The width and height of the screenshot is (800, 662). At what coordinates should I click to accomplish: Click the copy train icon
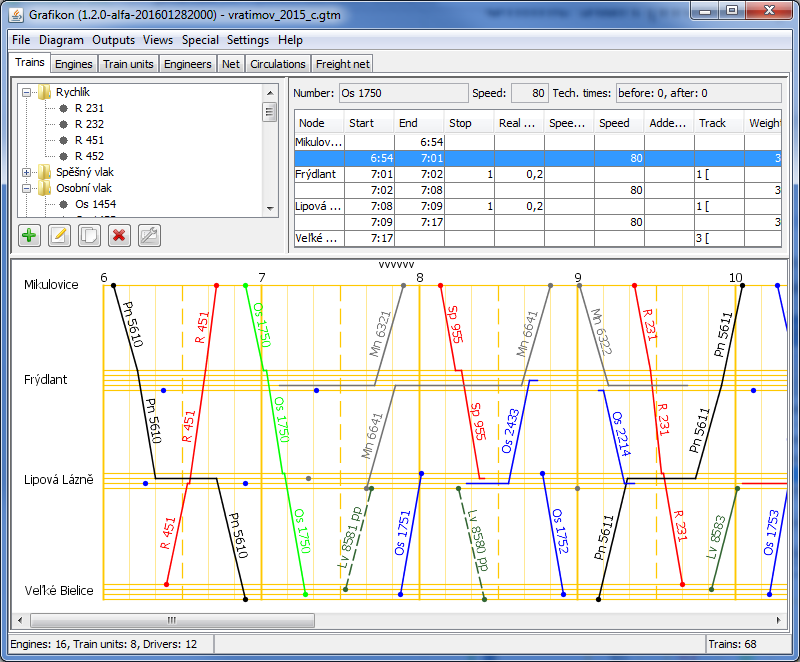click(x=89, y=236)
